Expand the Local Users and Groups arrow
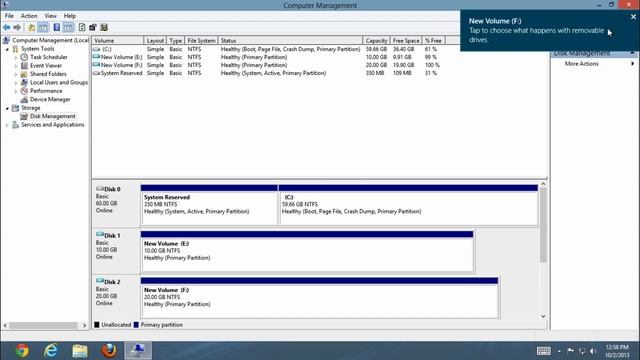Viewport: 640px width, 360px height. tap(16, 83)
